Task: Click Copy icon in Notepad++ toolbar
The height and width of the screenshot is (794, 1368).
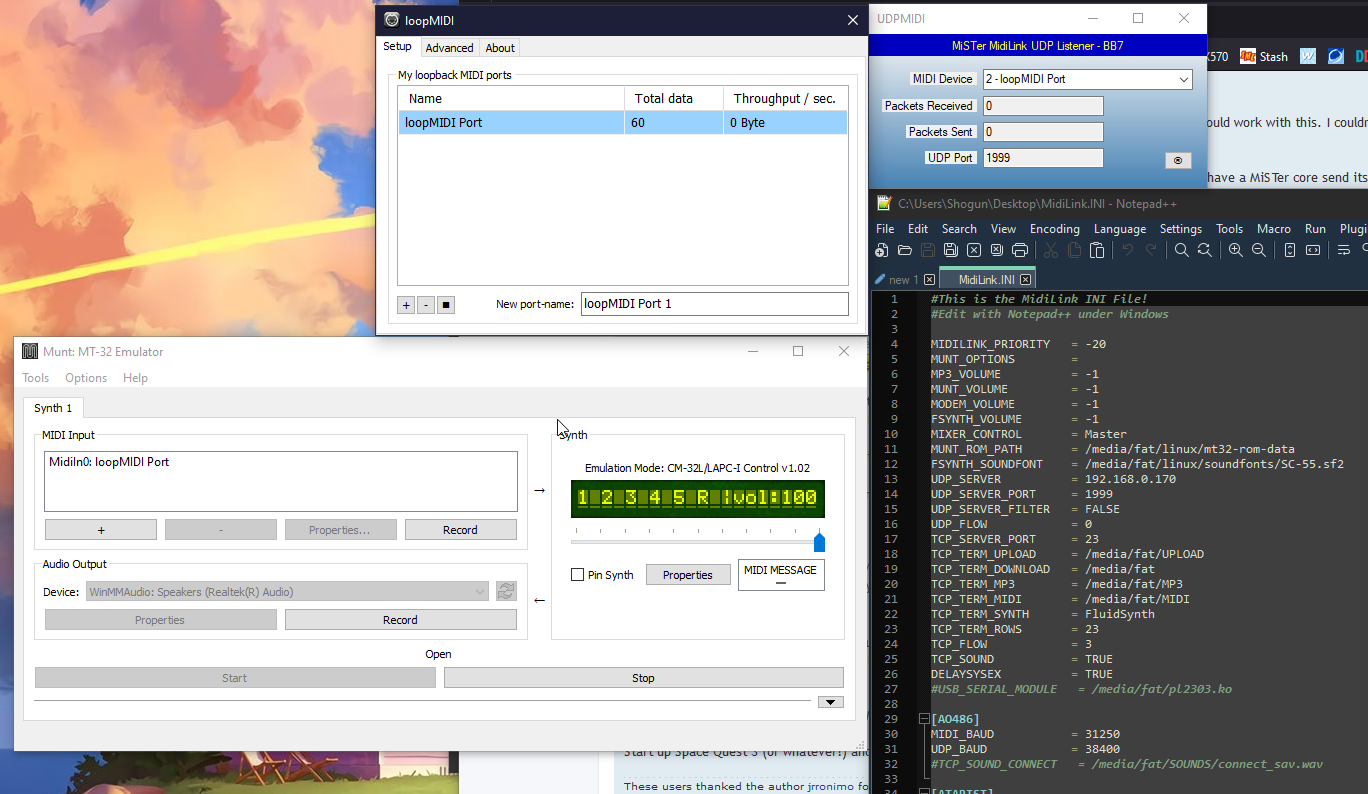Action: click(x=1074, y=250)
